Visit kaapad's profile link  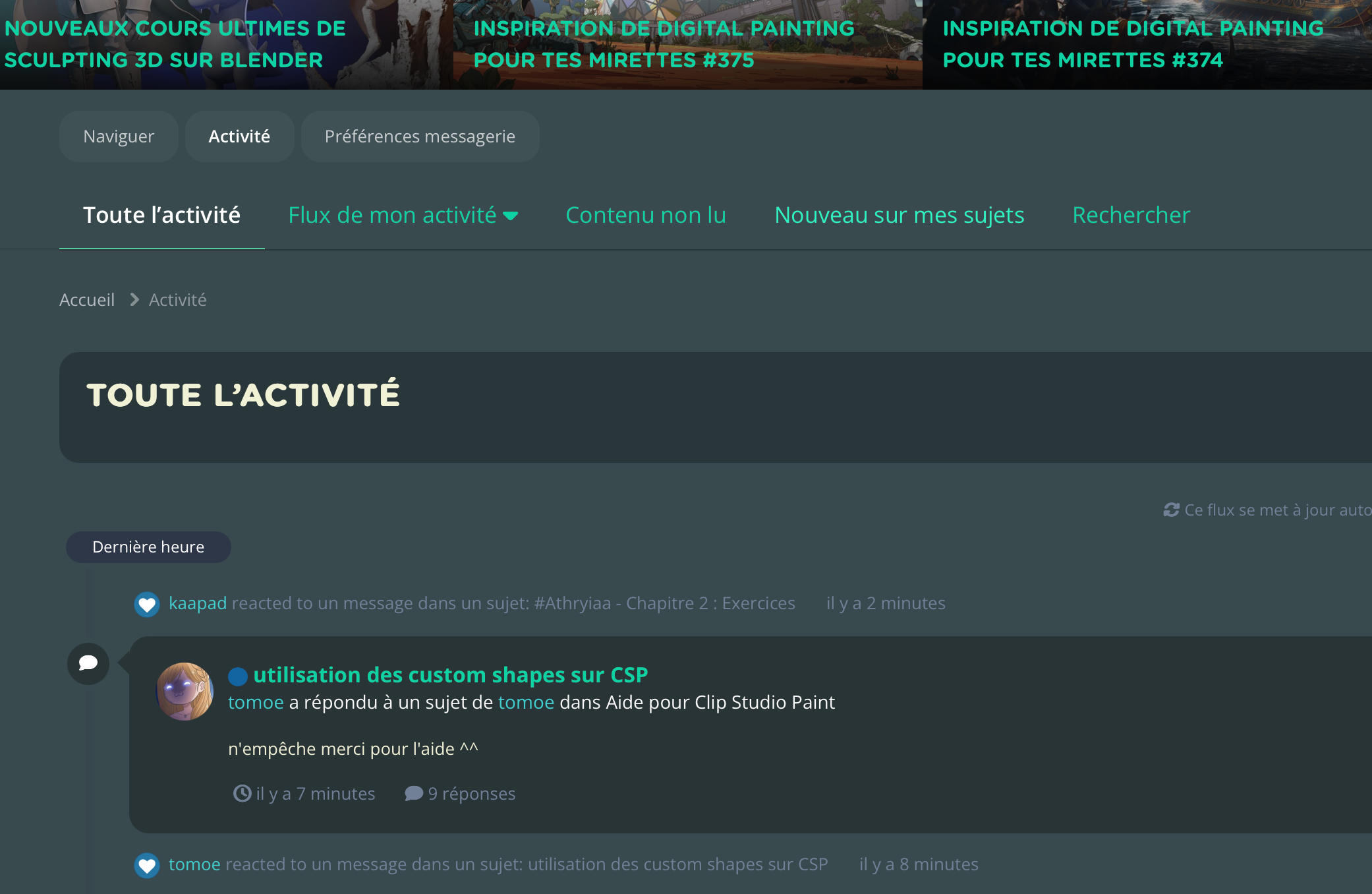[198, 603]
